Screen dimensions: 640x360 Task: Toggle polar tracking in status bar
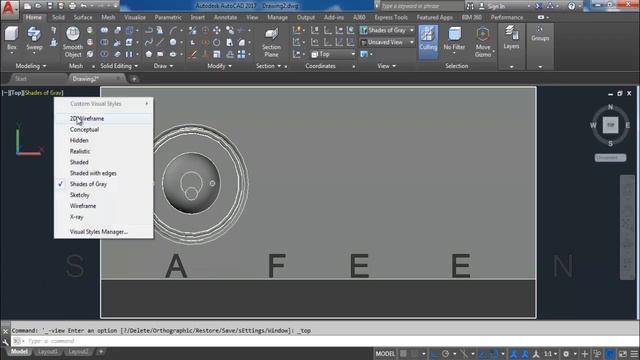pos(446,353)
